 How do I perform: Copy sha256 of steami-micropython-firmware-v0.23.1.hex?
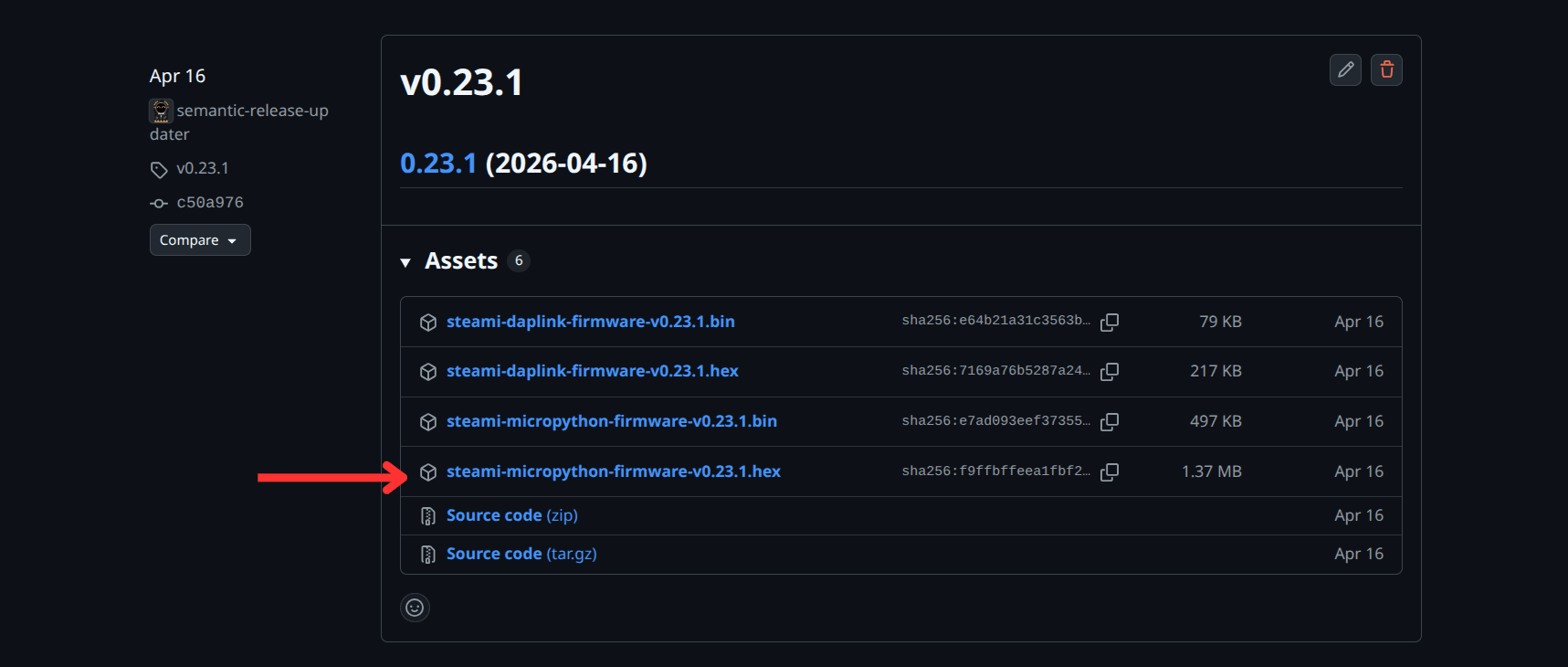(1110, 471)
